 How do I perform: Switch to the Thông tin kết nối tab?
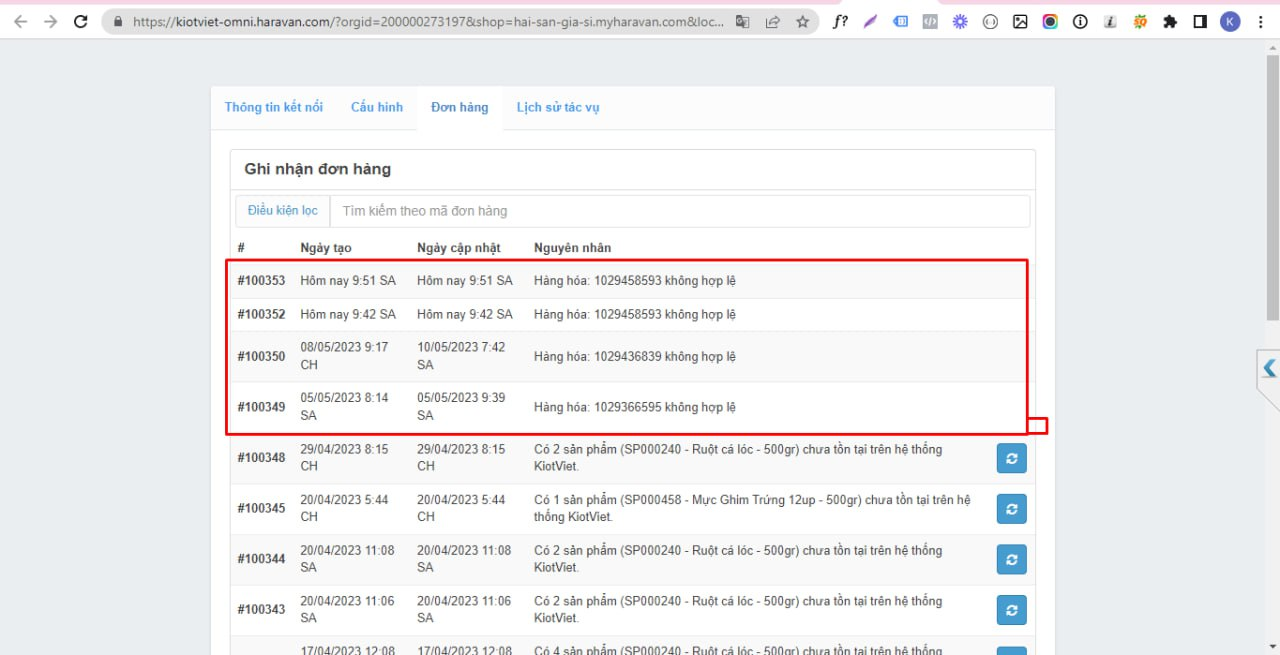pyautogui.click(x=274, y=107)
